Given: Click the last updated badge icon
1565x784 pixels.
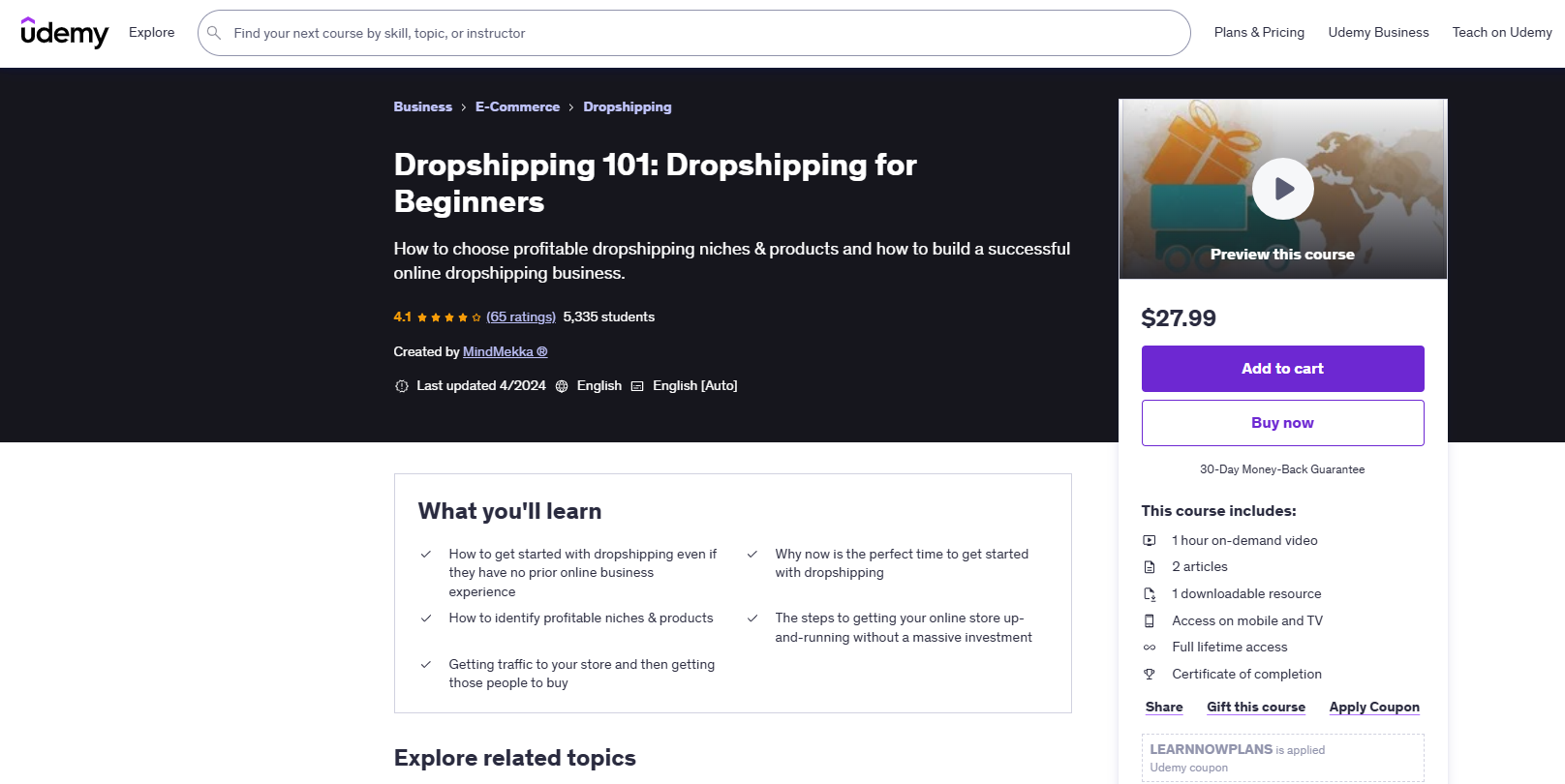Looking at the screenshot, I should click(x=402, y=386).
